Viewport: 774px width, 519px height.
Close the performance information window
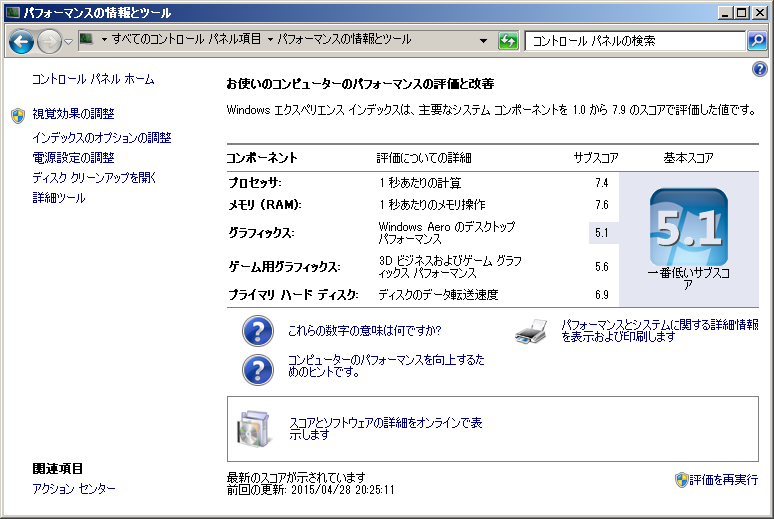click(x=759, y=12)
